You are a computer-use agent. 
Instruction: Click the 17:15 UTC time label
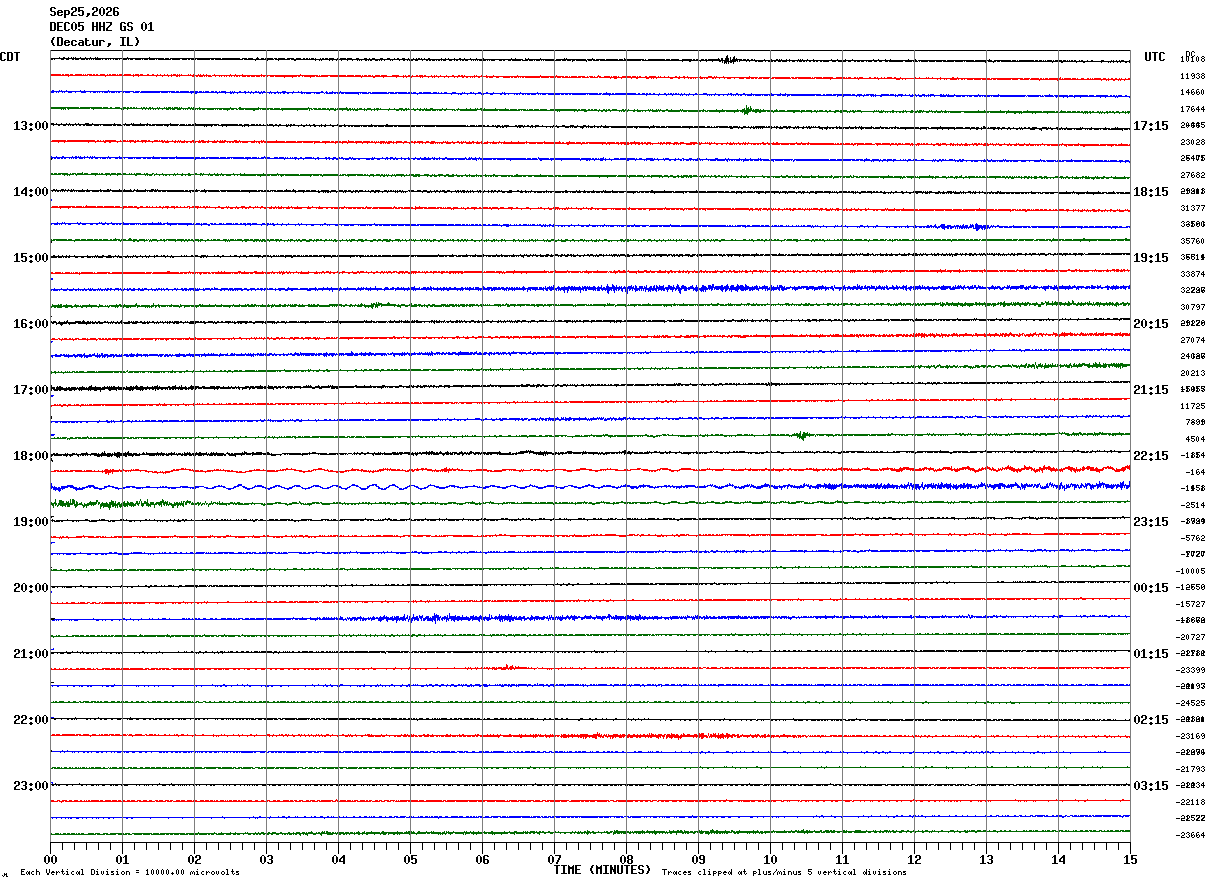point(1151,126)
